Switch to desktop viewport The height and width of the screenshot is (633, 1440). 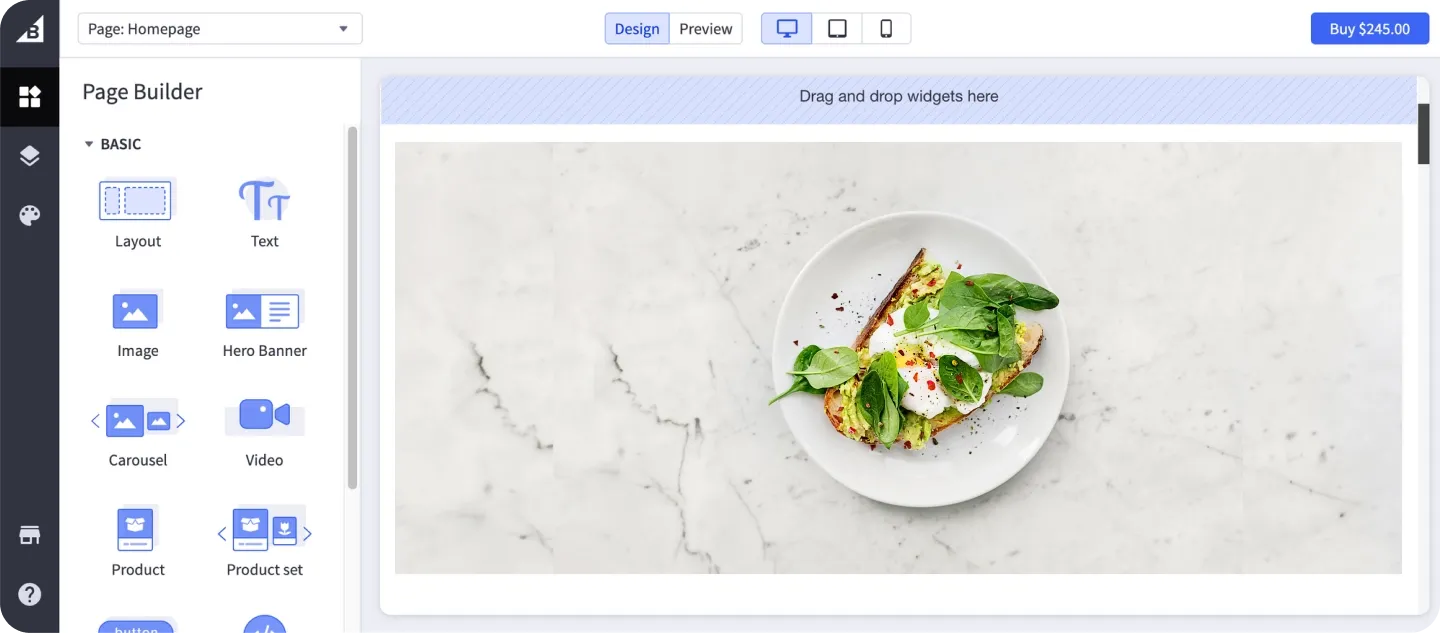click(787, 29)
